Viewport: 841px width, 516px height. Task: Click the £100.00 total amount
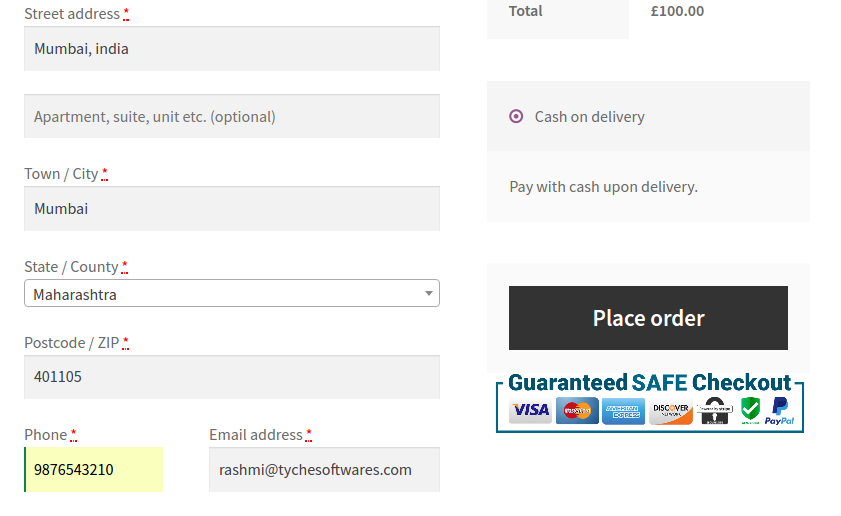click(x=677, y=11)
